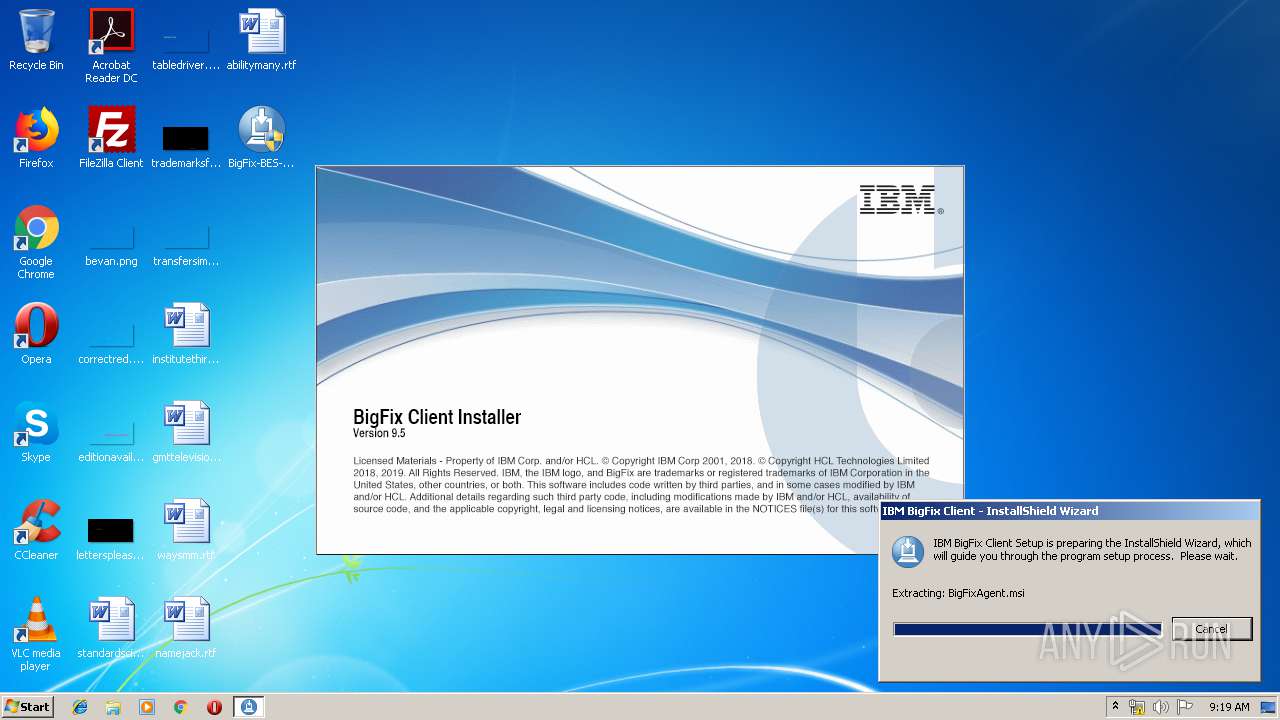Open Windows Explorer from taskbar
This screenshot has width=1280, height=720.
pos(113,707)
